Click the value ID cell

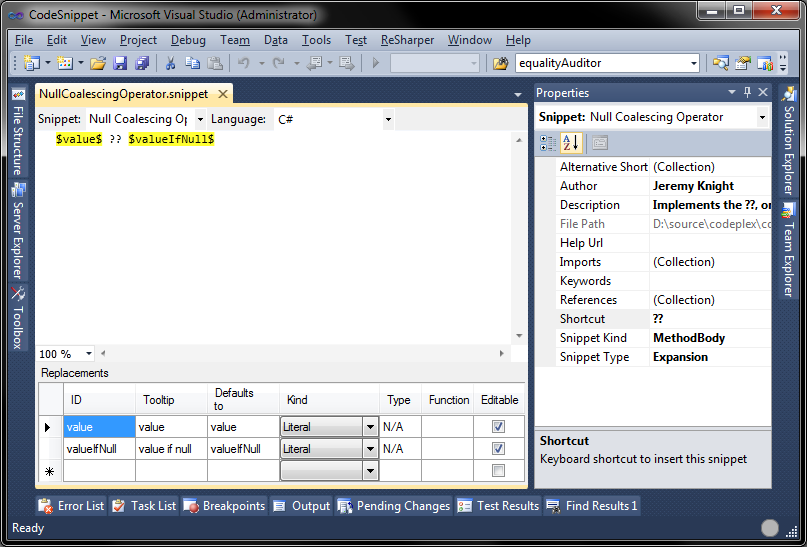point(99,427)
